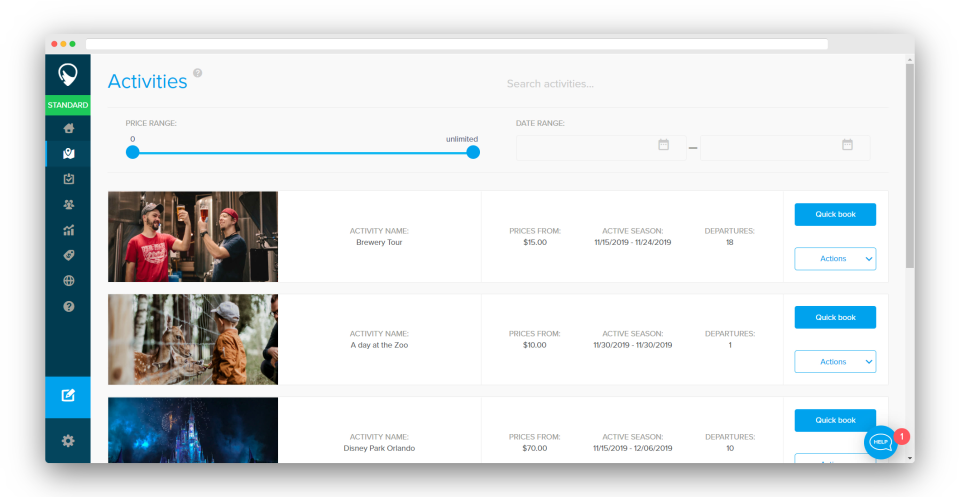Click the '$70.00' price text
Viewport: 960px width, 497px height.
coord(534,448)
